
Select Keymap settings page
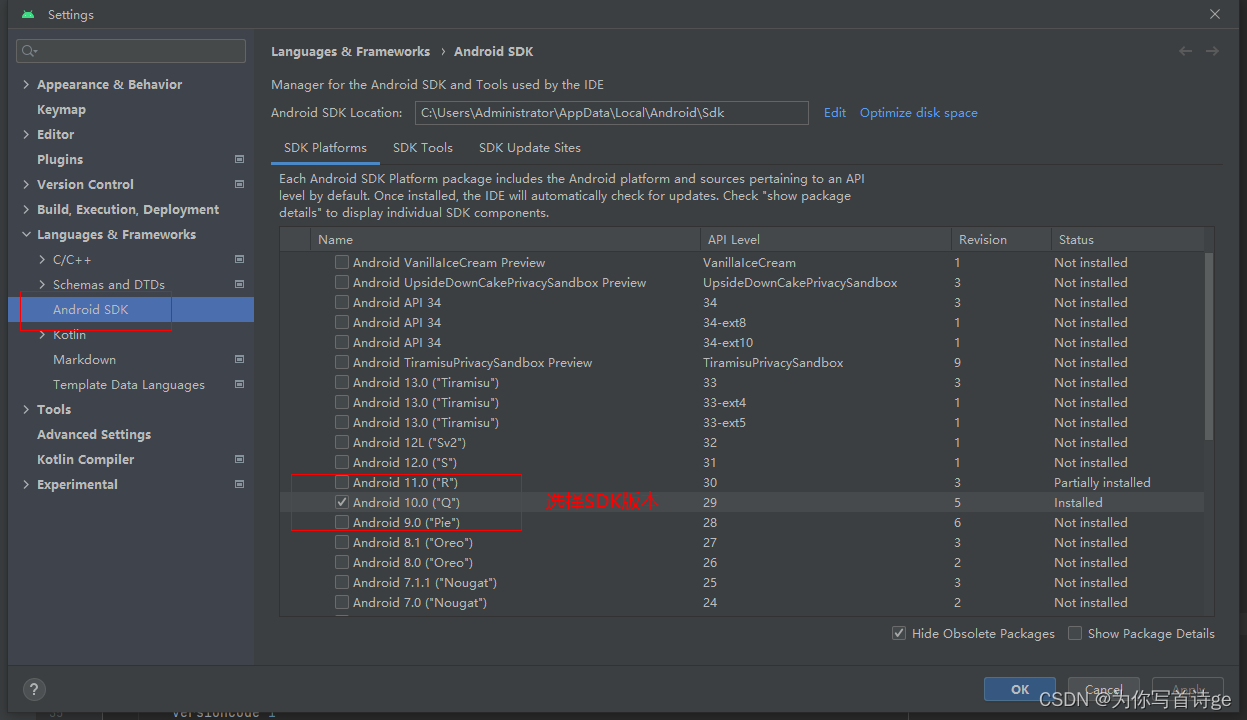(x=61, y=110)
